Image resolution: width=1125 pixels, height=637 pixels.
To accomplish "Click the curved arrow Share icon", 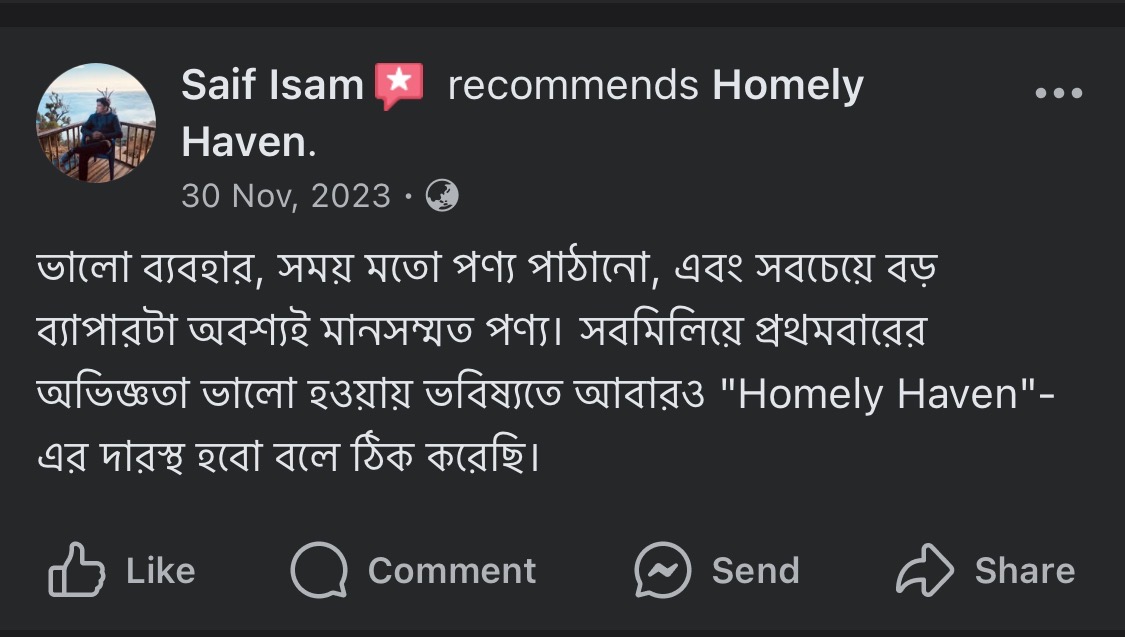I will (925, 570).
